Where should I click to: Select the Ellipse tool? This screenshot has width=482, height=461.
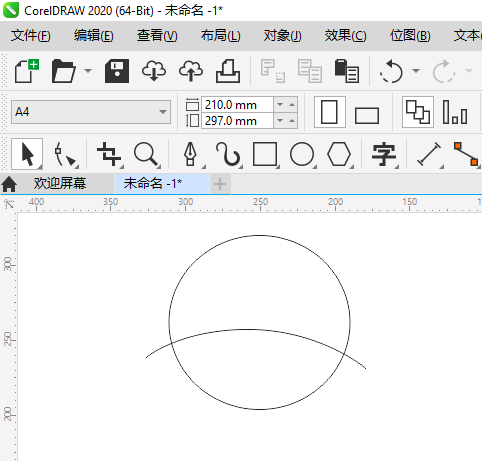[302, 154]
